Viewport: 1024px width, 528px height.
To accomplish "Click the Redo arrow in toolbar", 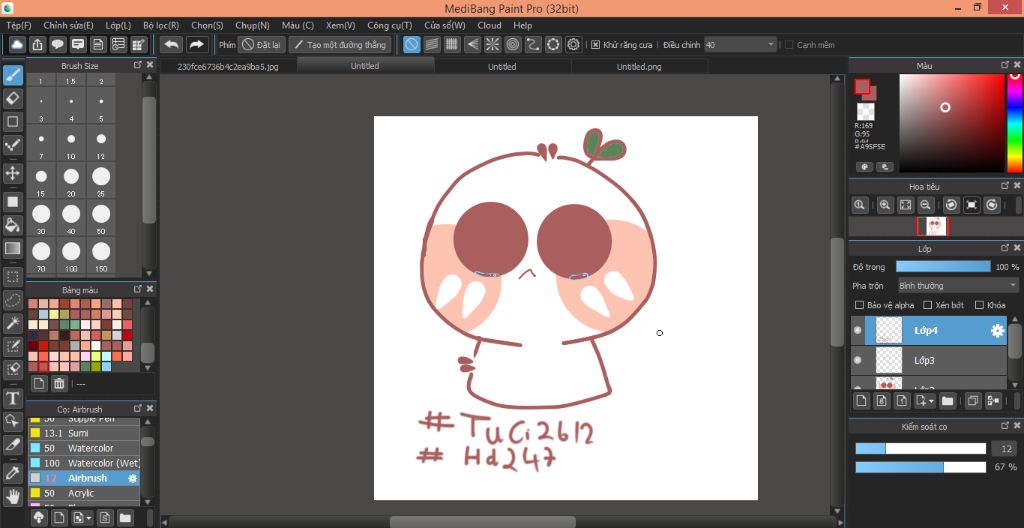I will coord(197,45).
